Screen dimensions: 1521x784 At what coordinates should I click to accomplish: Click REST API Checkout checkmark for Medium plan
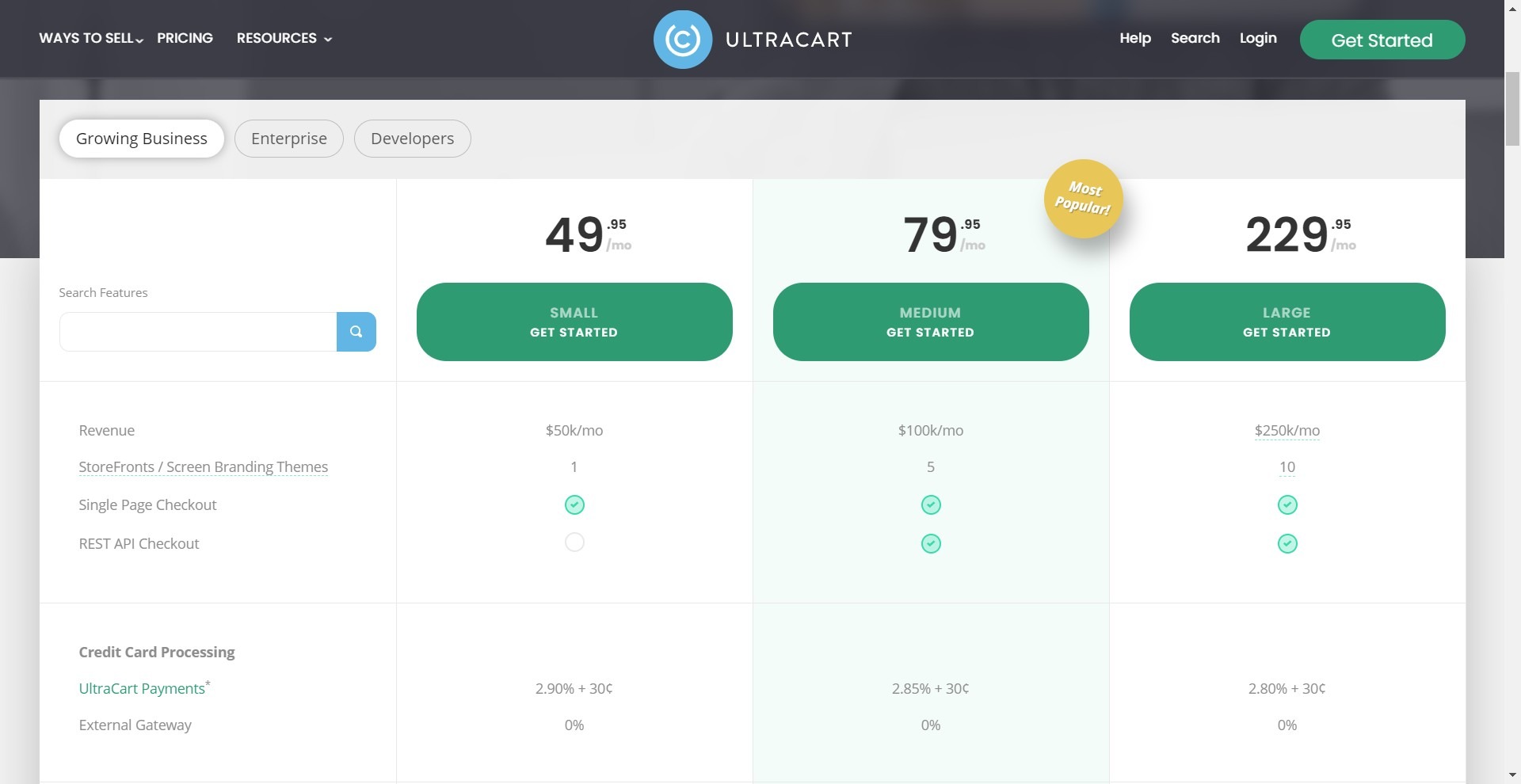(x=931, y=543)
